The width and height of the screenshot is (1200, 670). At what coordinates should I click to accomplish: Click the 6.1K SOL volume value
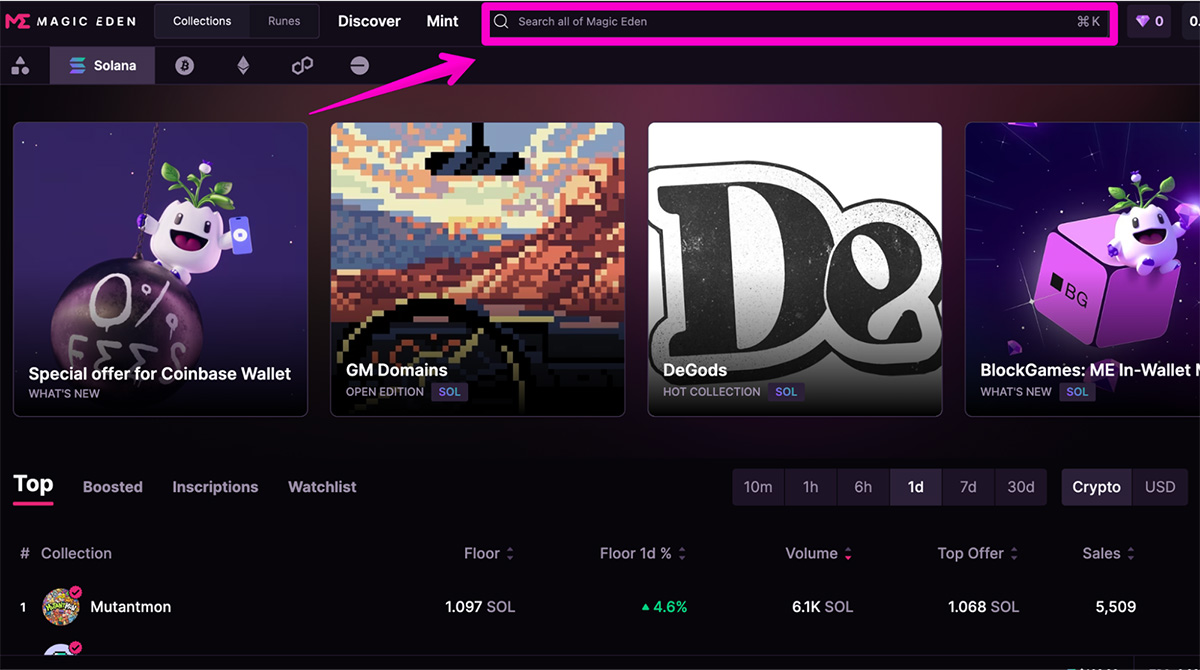(x=822, y=606)
